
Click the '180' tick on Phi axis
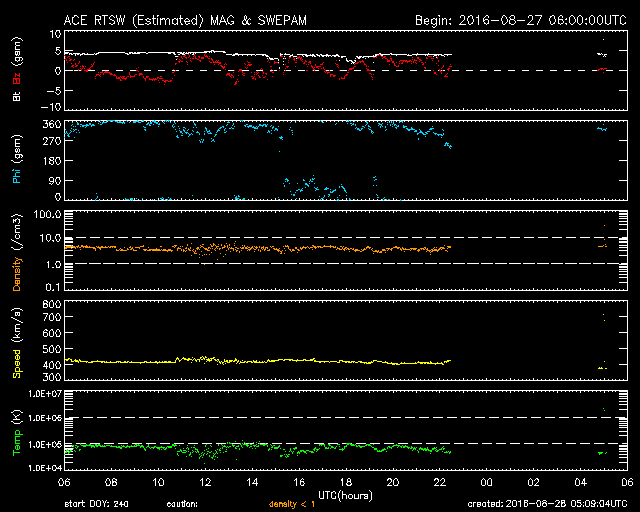tap(52, 161)
